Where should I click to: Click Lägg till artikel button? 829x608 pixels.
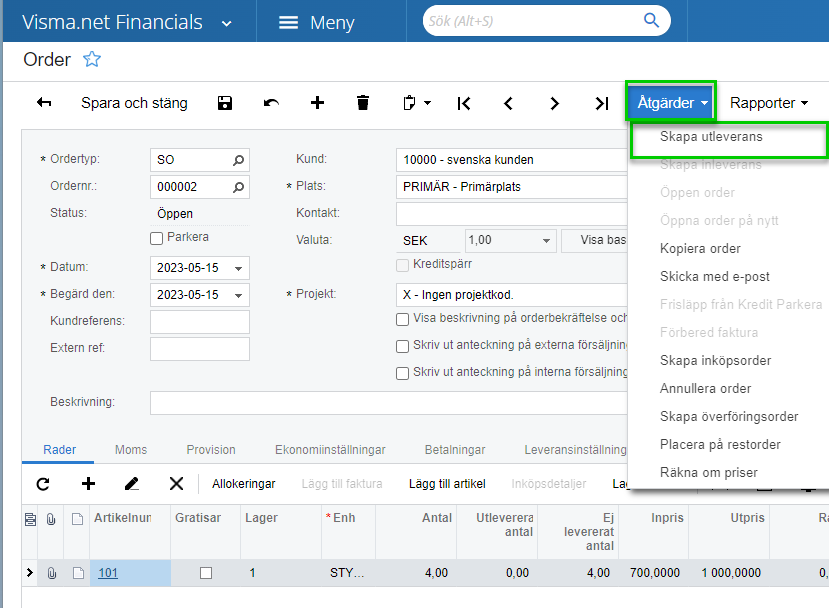point(447,484)
